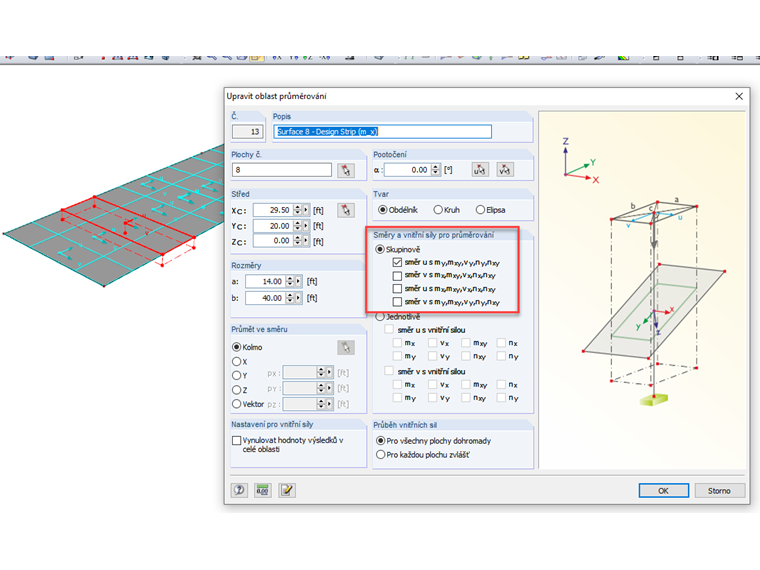Open dropdown arrow next to dimension b
Image resolution: width=760 pixels, height=570 pixels.
298,298
